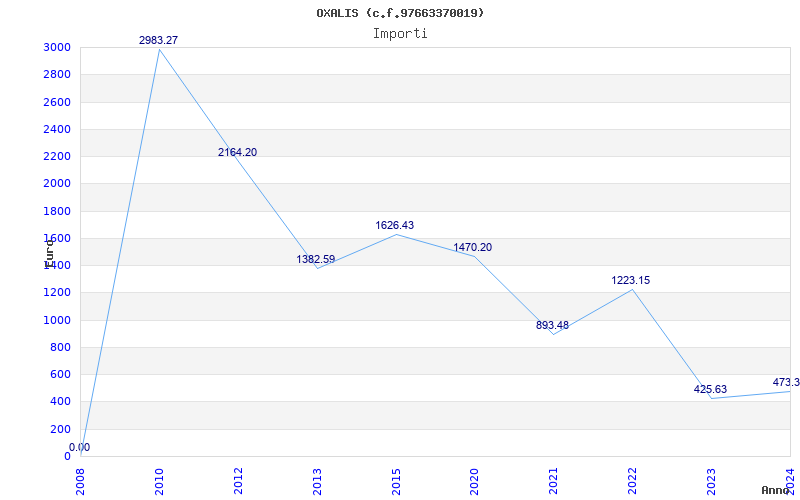Select the 2010 x-axis year label
The height and width of the screenshot is (500, 800).
[x=159, y=481]
